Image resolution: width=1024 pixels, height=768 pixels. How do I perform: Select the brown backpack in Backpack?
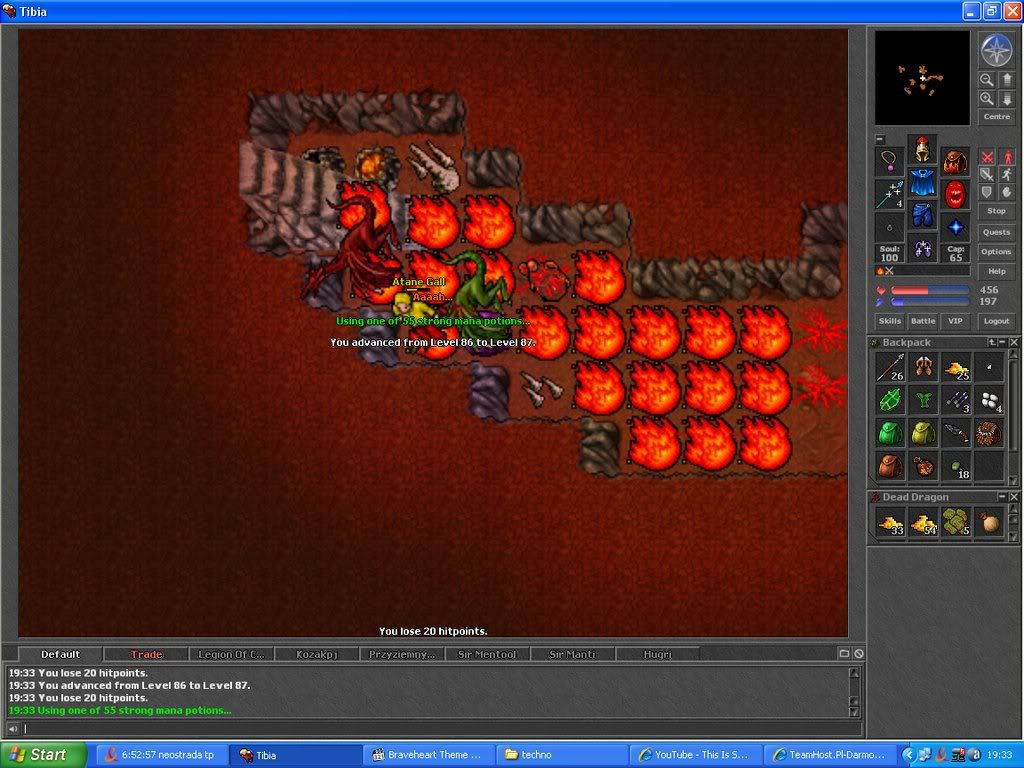coord(890,466)
